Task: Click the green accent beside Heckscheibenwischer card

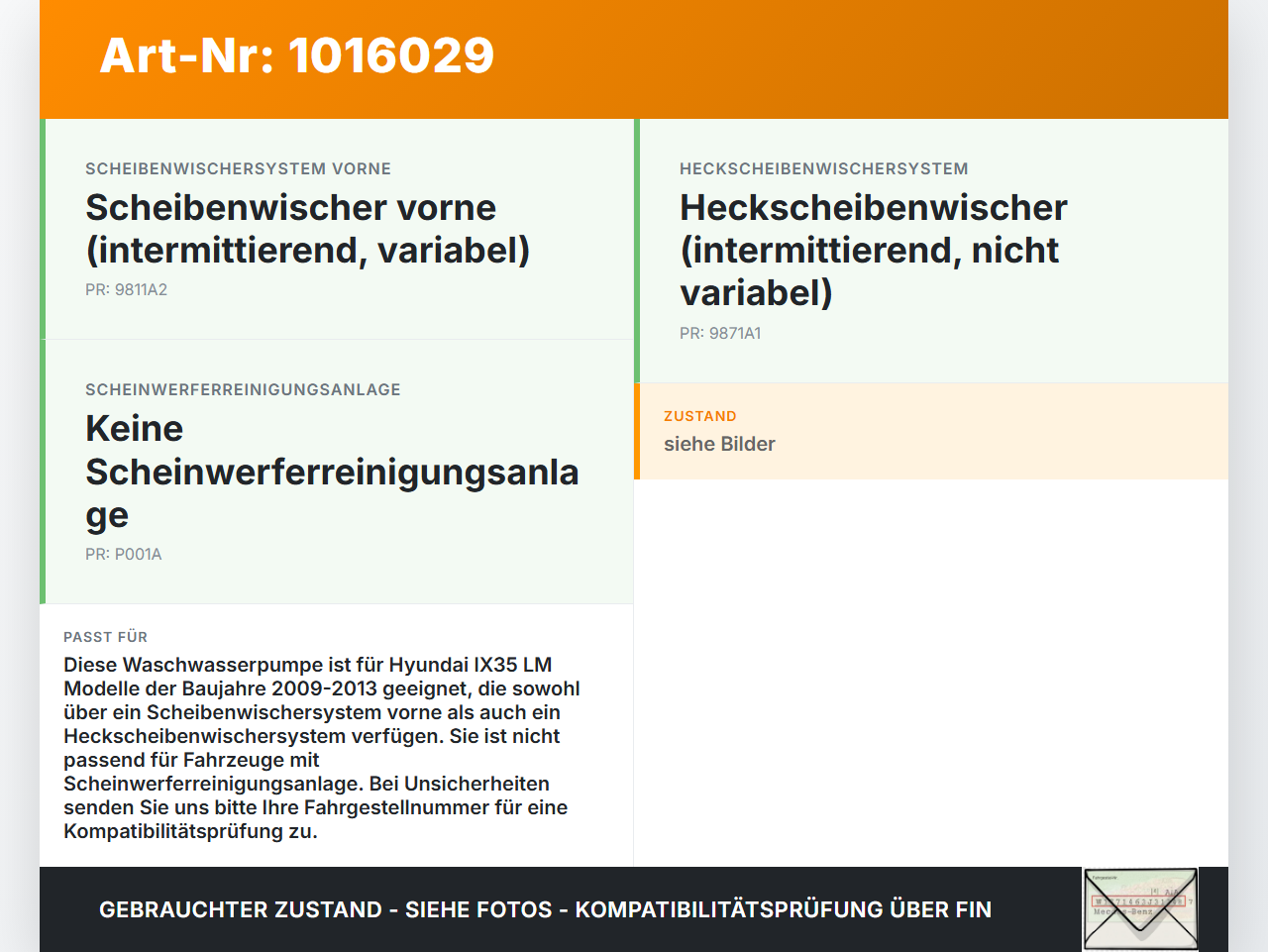Action: click(636, 248)
